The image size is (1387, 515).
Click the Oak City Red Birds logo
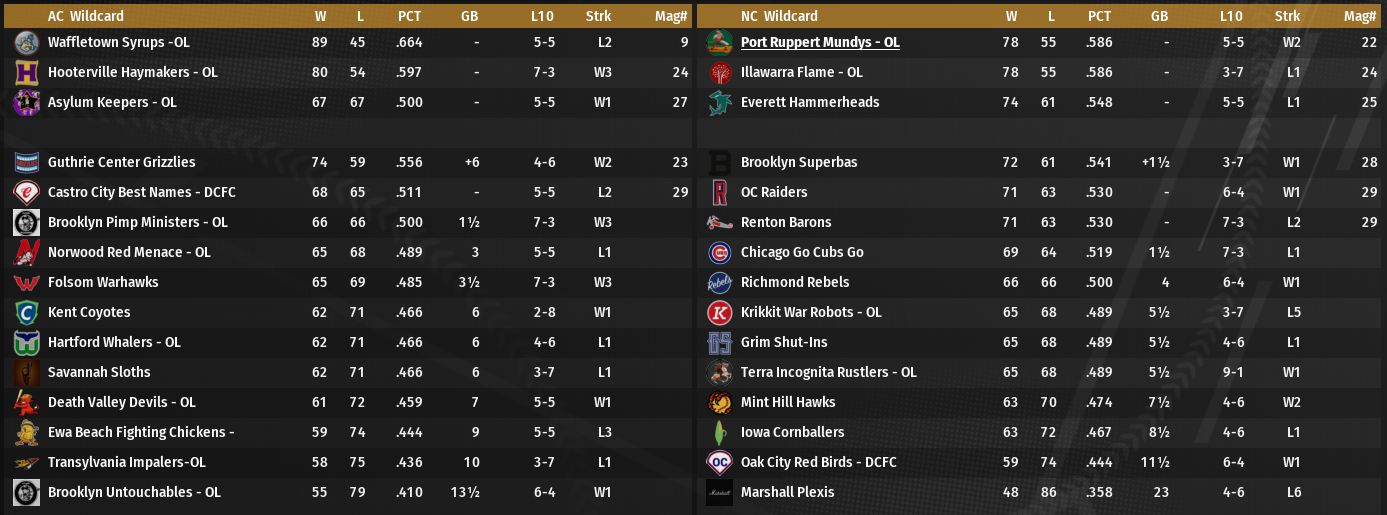tap(720, 462)
